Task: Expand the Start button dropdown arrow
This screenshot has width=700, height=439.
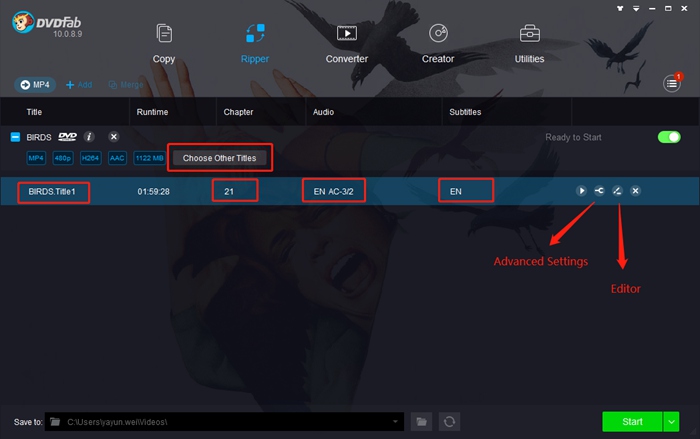Action: (673, 422)
